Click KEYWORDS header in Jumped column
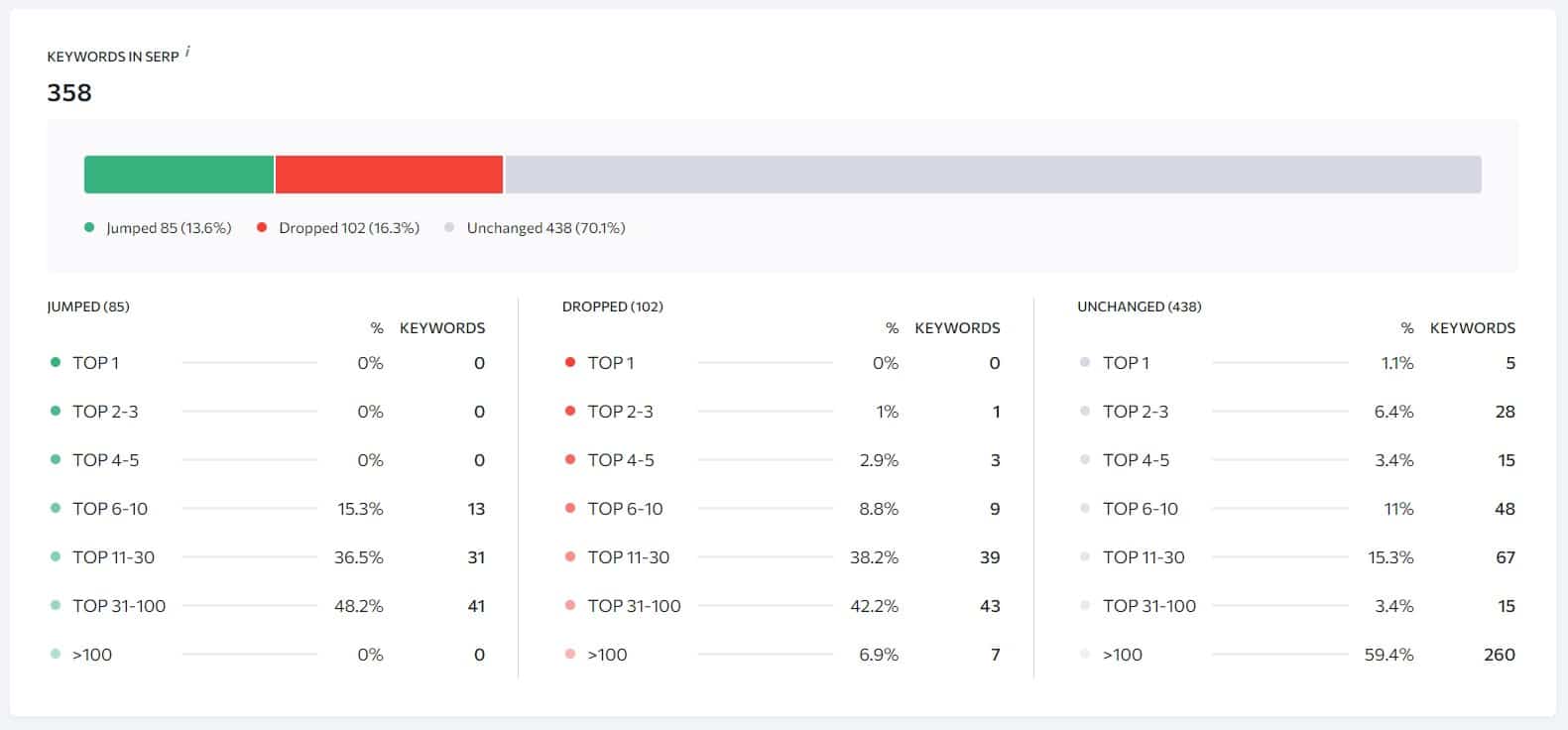This screenshot has height=730, width=1568. (x=442, y=328)
